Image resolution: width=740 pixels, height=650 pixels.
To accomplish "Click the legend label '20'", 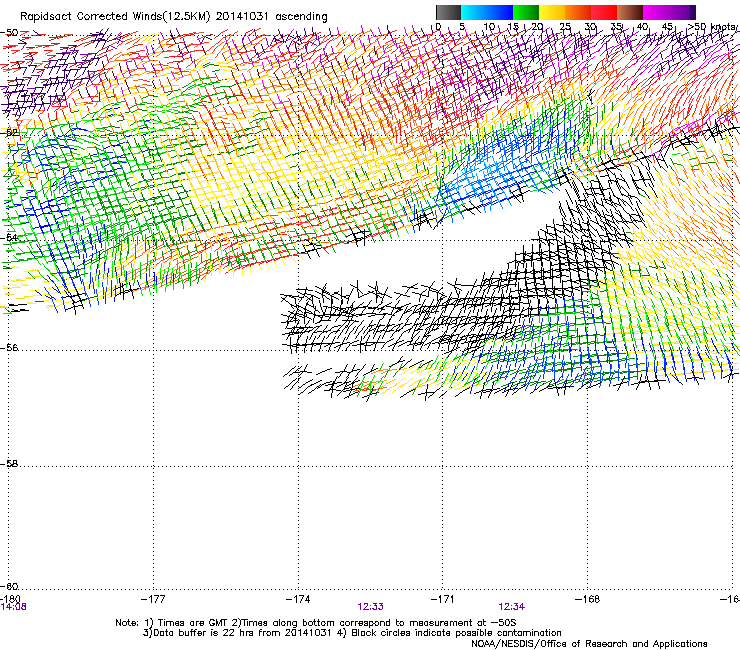I will click(x=537, y=27).
